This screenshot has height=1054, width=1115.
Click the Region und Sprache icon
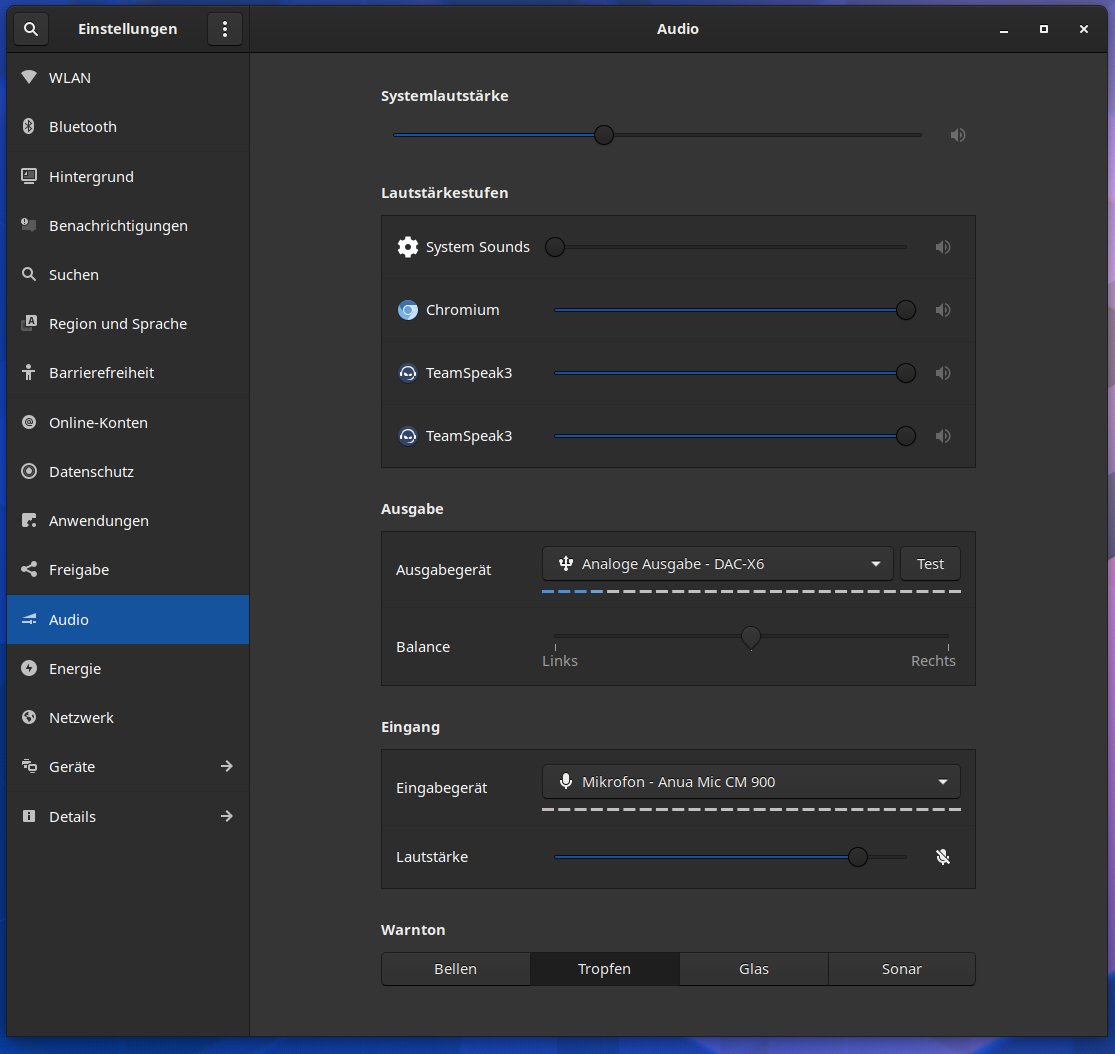[28, 323]
